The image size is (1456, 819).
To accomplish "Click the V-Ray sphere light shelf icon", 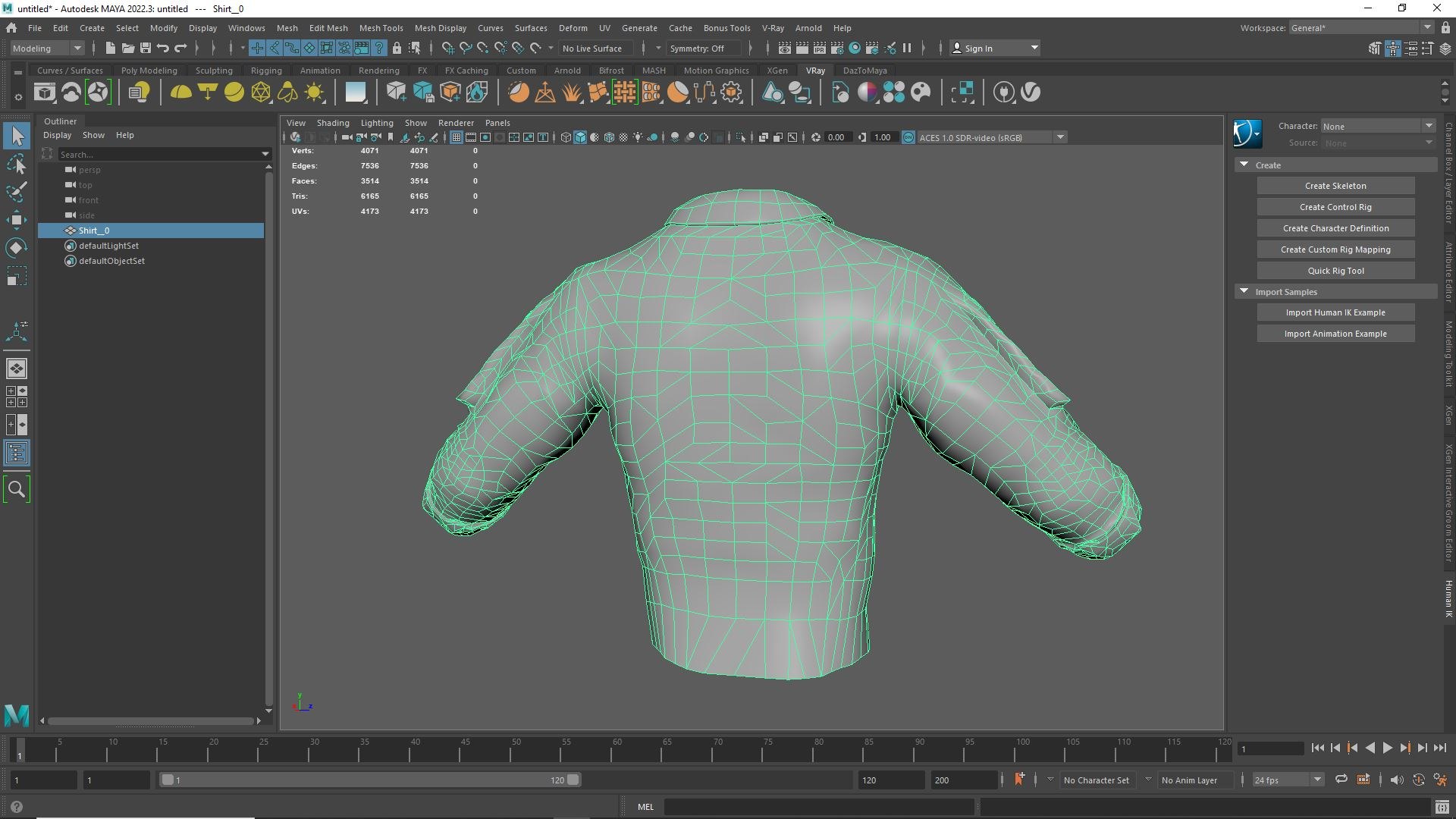I will [234, 93].
